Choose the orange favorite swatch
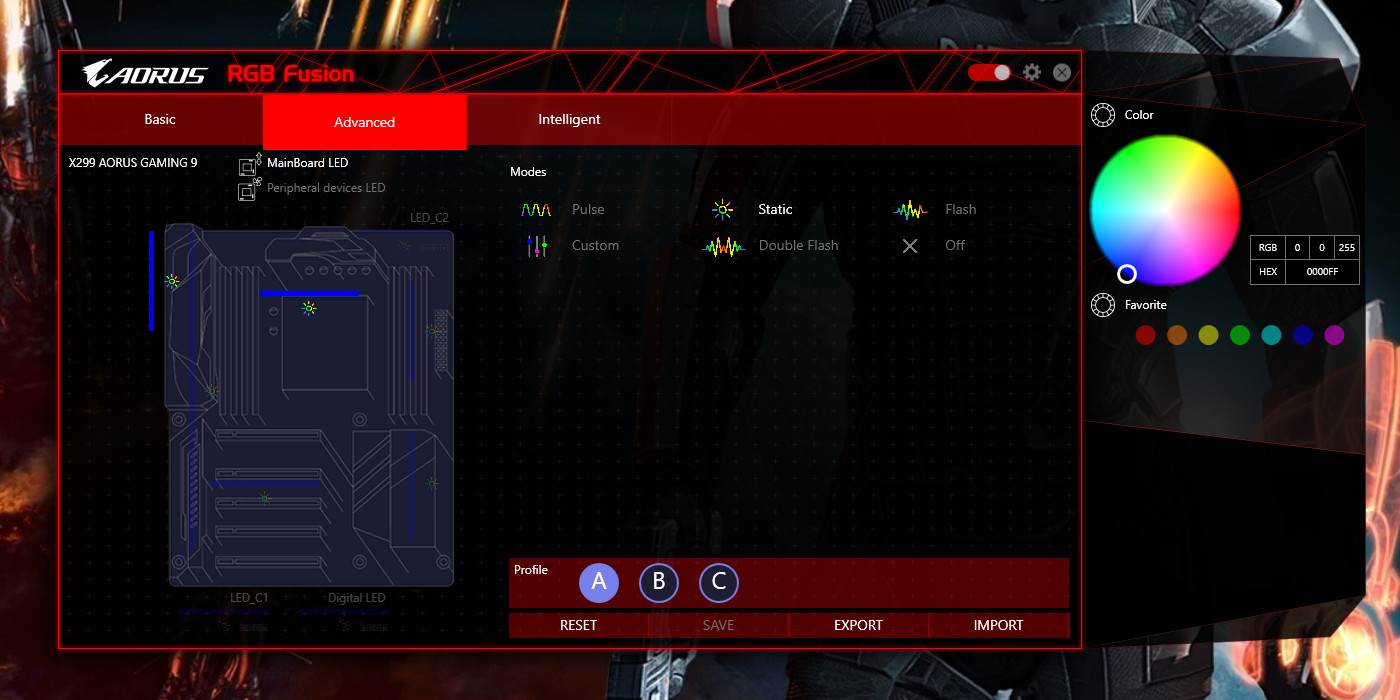1400x700 pixels. pos(1177,336)
